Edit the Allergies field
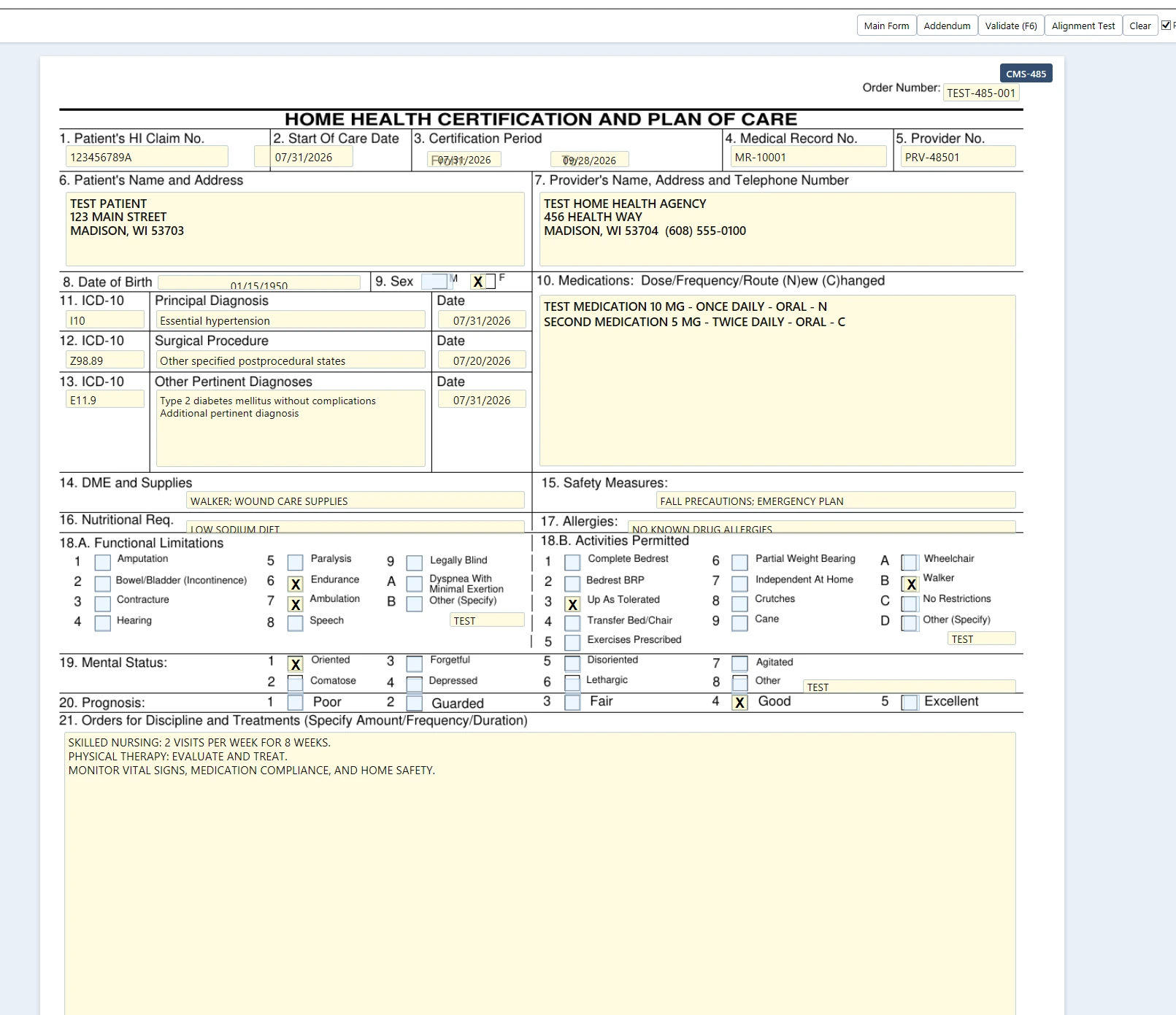1176x1015 pixels. click(x=821, y=527)
